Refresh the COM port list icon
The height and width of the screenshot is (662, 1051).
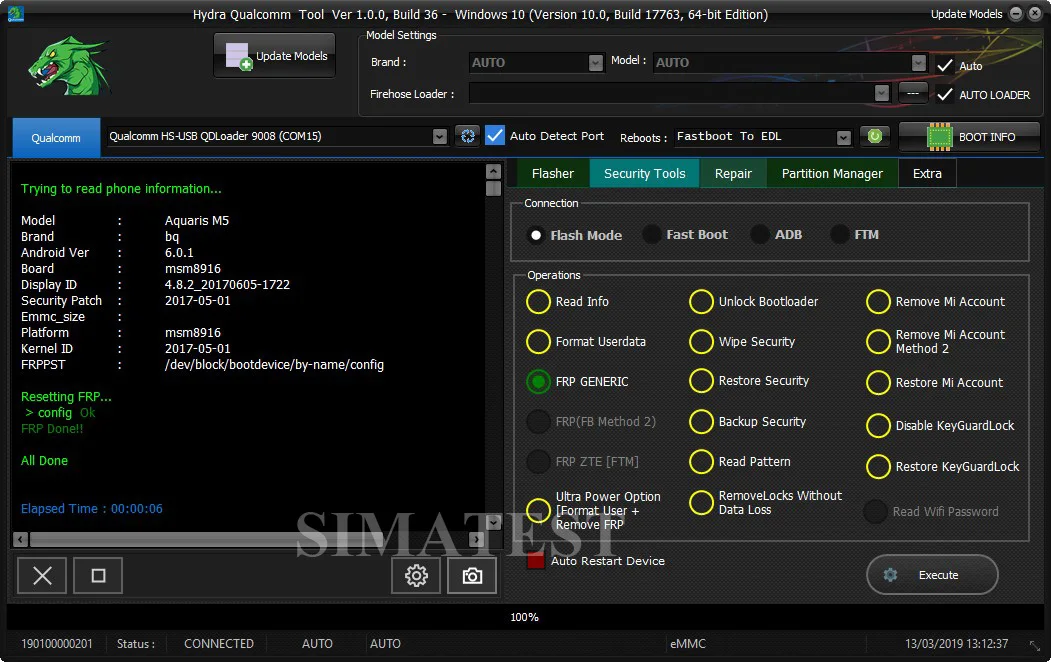468,136
